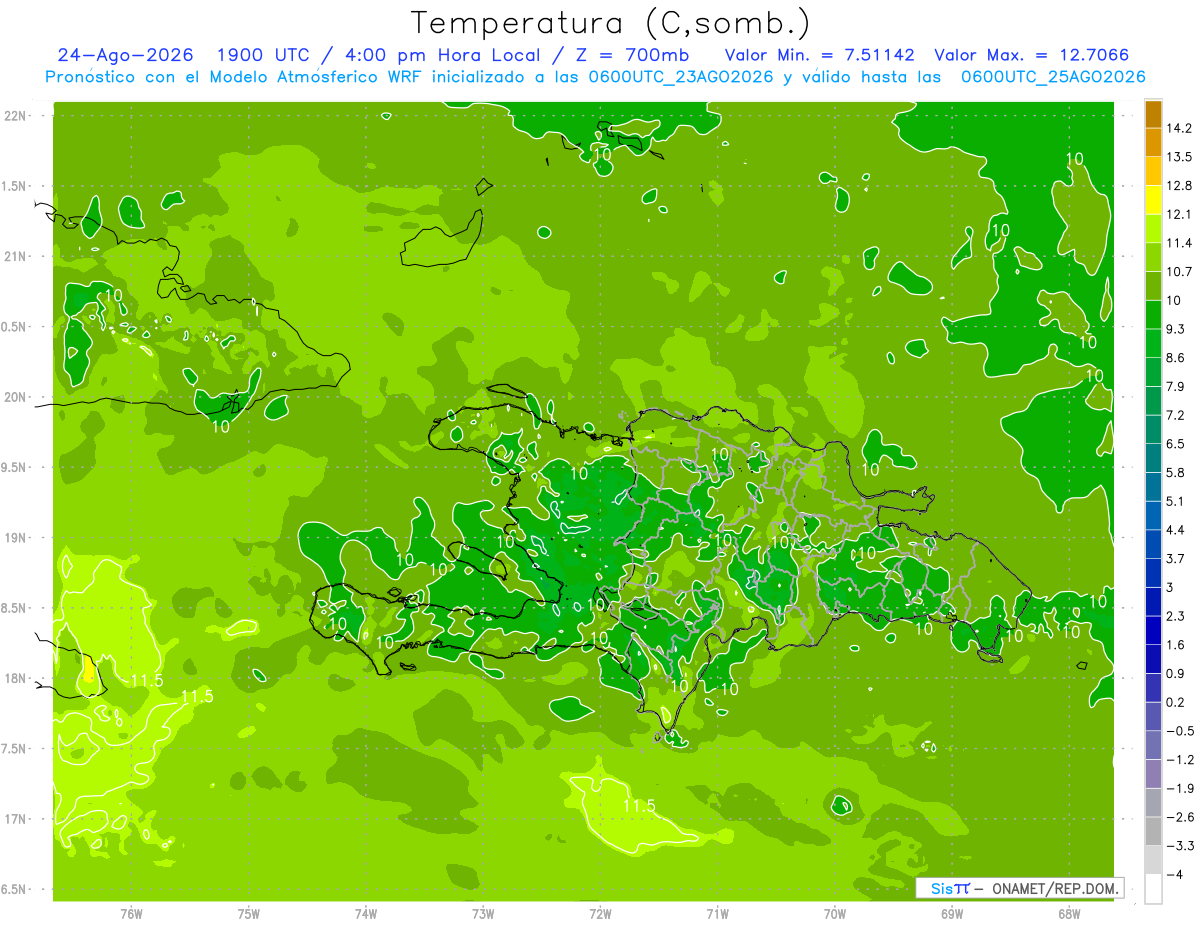Viewport: 1200px width, 927px height.
Task: Click the '73W' longitude axis label
Action: pyautogui.click(x=483, y=912)
